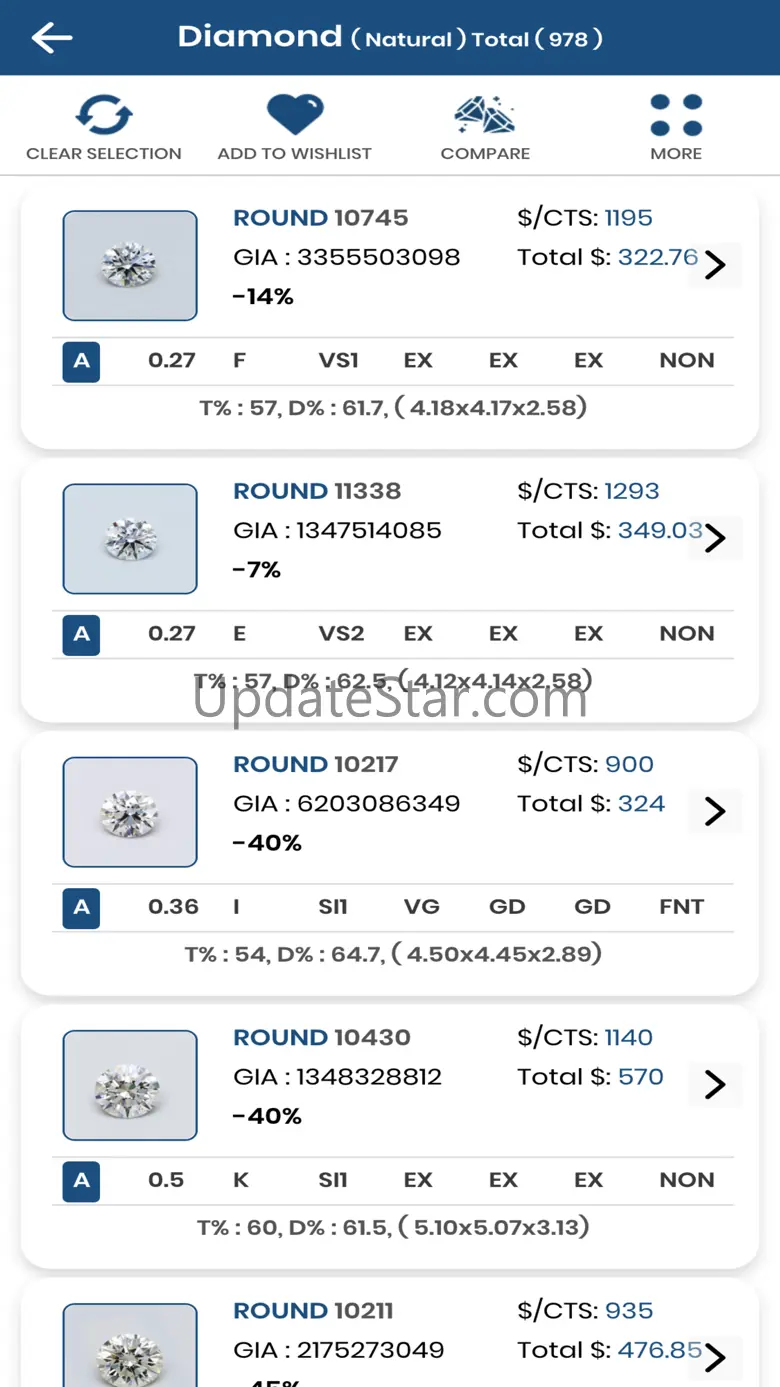The width and height of the screenshot is (780, 1387).
Task: Expand details chevron for ROUND 10430
Action: [x=714, y=1084]
